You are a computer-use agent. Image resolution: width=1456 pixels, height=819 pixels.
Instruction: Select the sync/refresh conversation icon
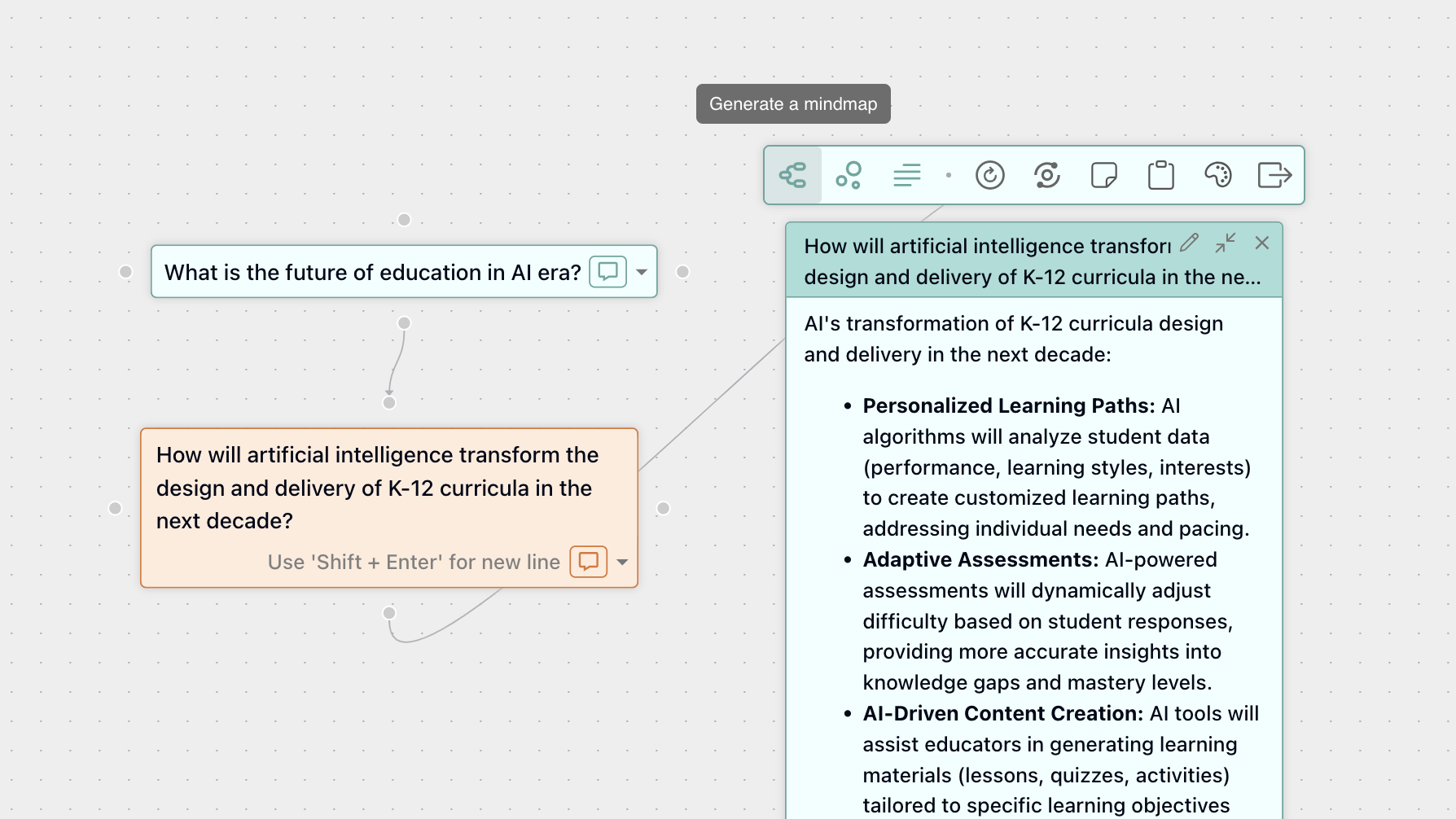pyautogui.click(x=1047, y=174)
